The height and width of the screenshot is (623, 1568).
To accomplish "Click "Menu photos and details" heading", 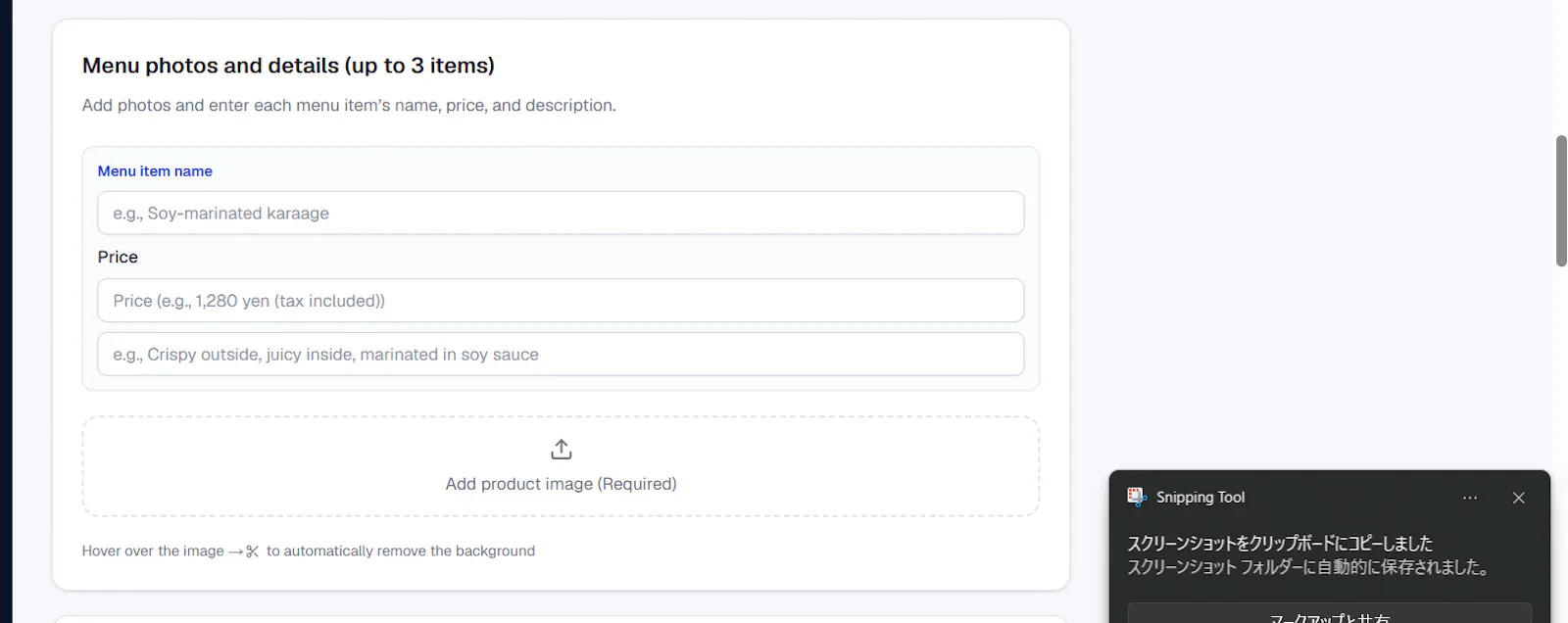I will (x=288, y=66).
